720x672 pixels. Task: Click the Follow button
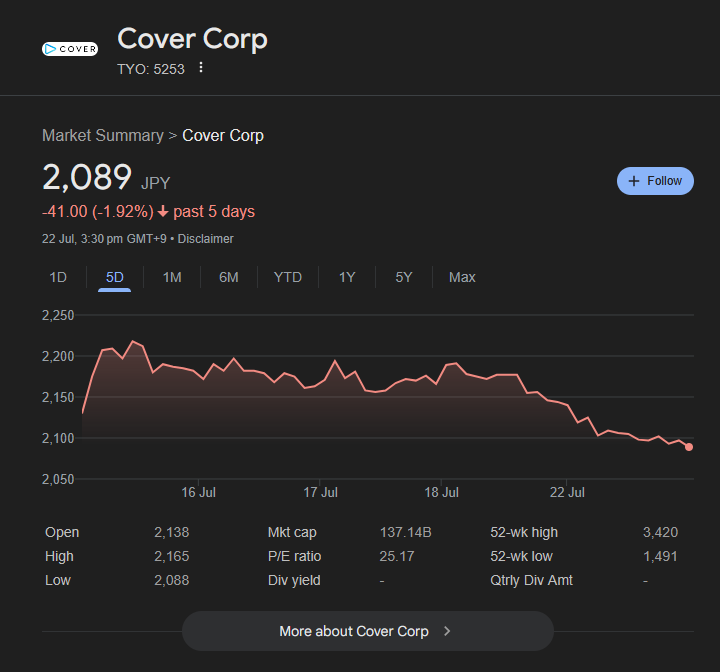pos(655,181)
